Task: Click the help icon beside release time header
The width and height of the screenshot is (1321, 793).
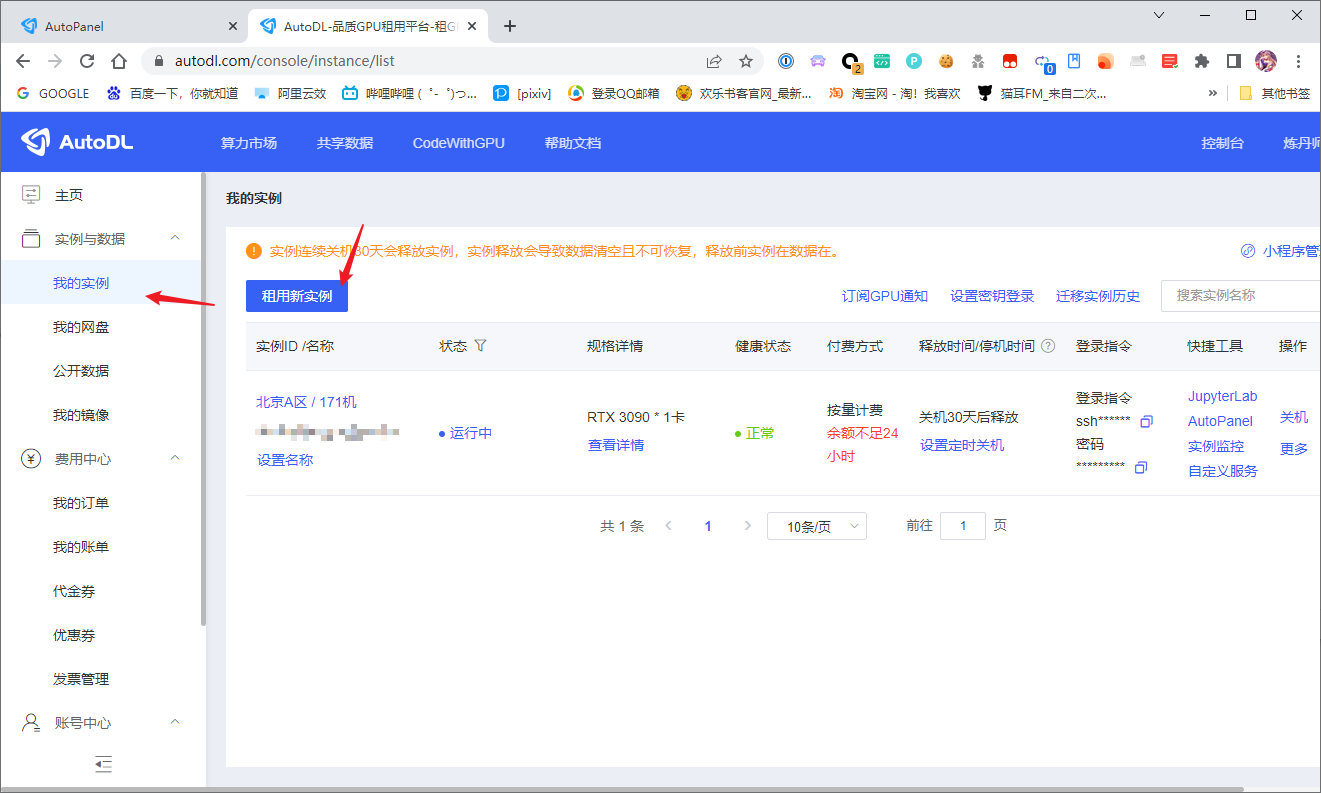Action: point(1048,346)
